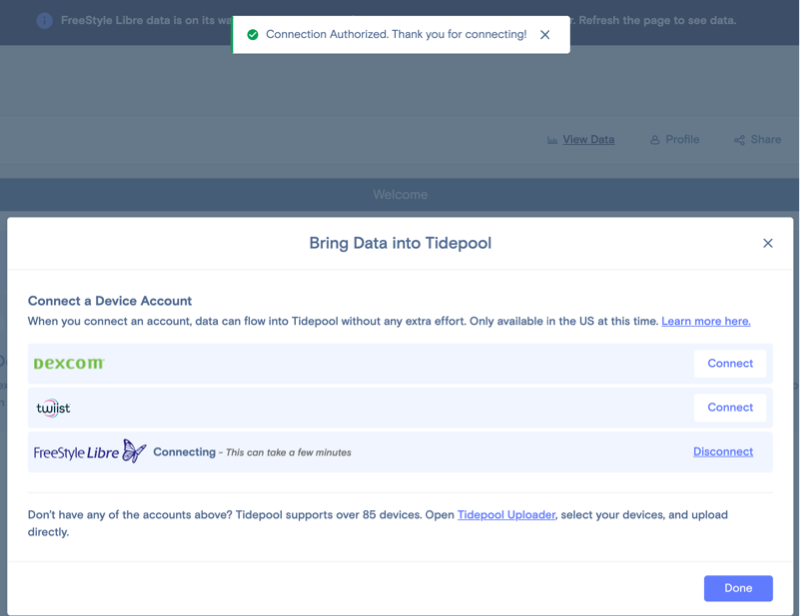Click the View Data chart icon
This screenshot has width=800, height=616.
pos(552,140)
